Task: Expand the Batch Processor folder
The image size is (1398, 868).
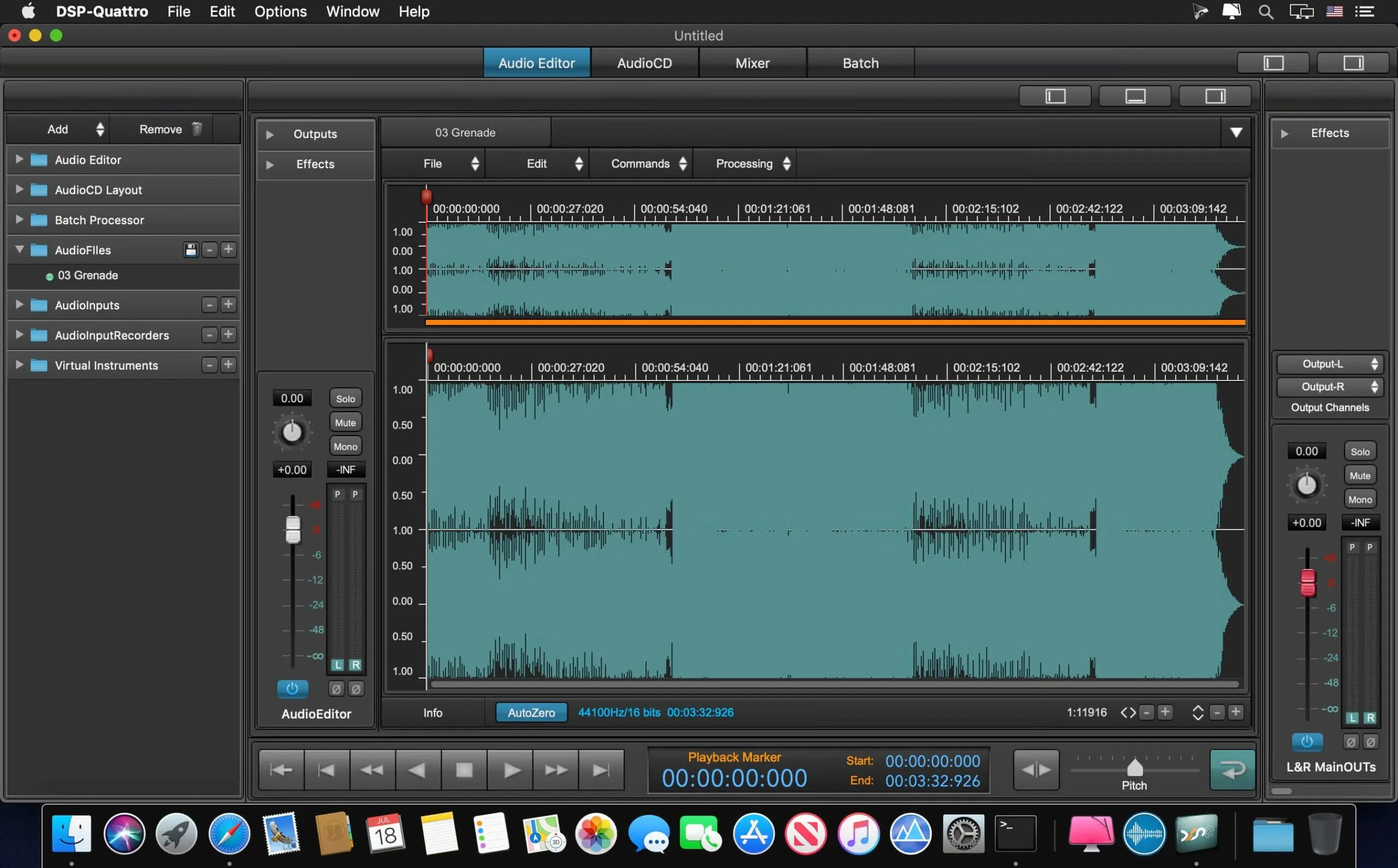Action: [x=20, y=219]
